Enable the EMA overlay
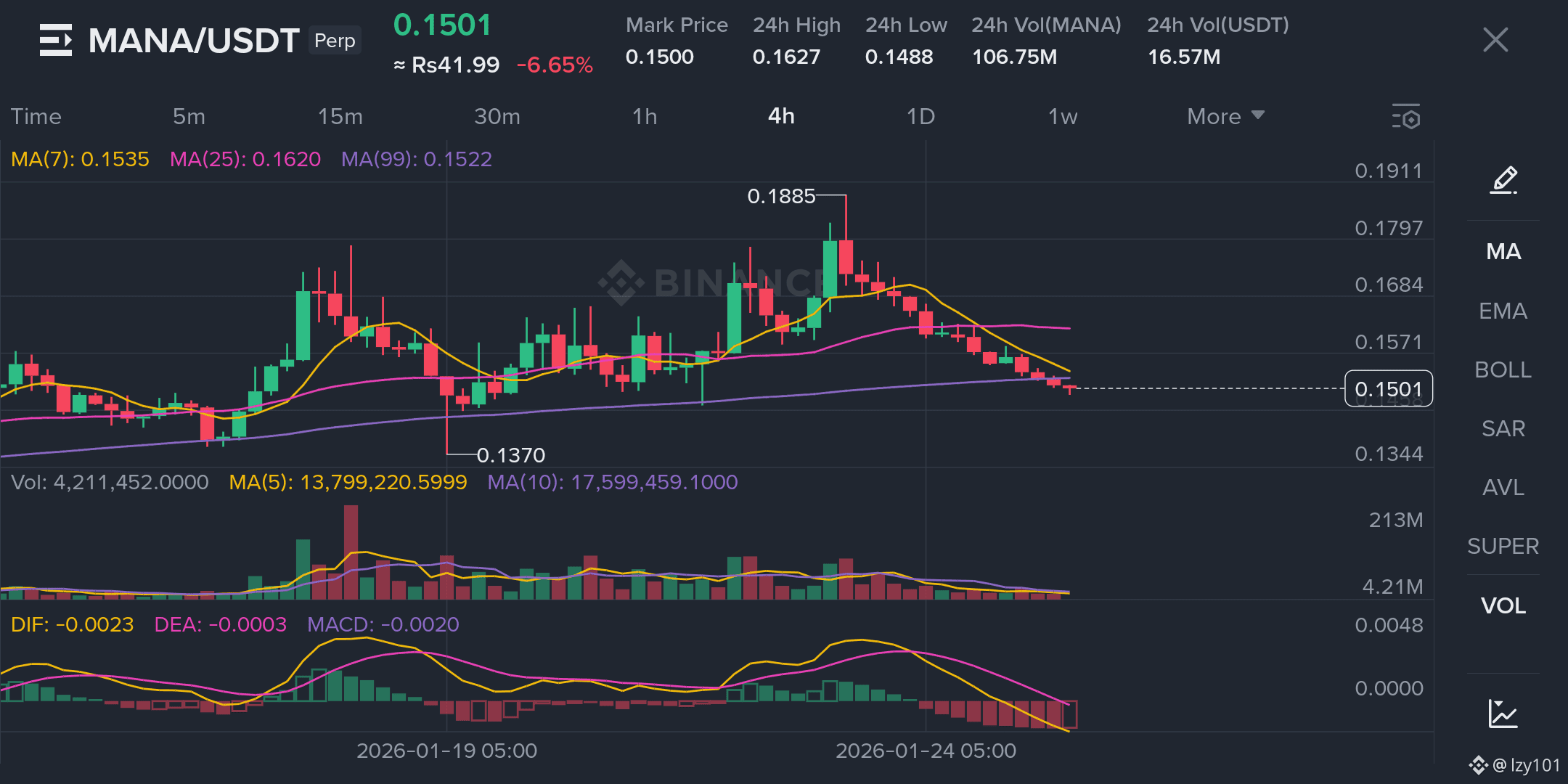1568x784 pixels. click(1503, 311)
